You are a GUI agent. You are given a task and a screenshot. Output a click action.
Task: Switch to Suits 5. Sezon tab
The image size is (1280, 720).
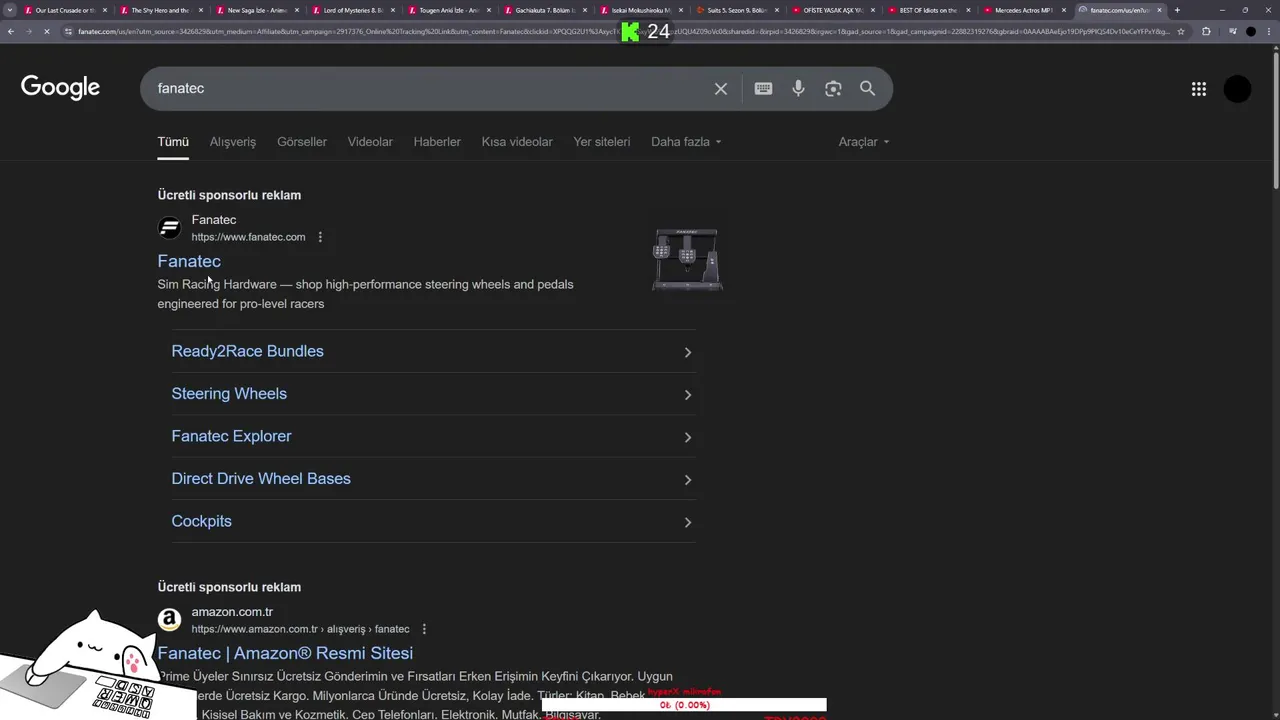[737, 10]
